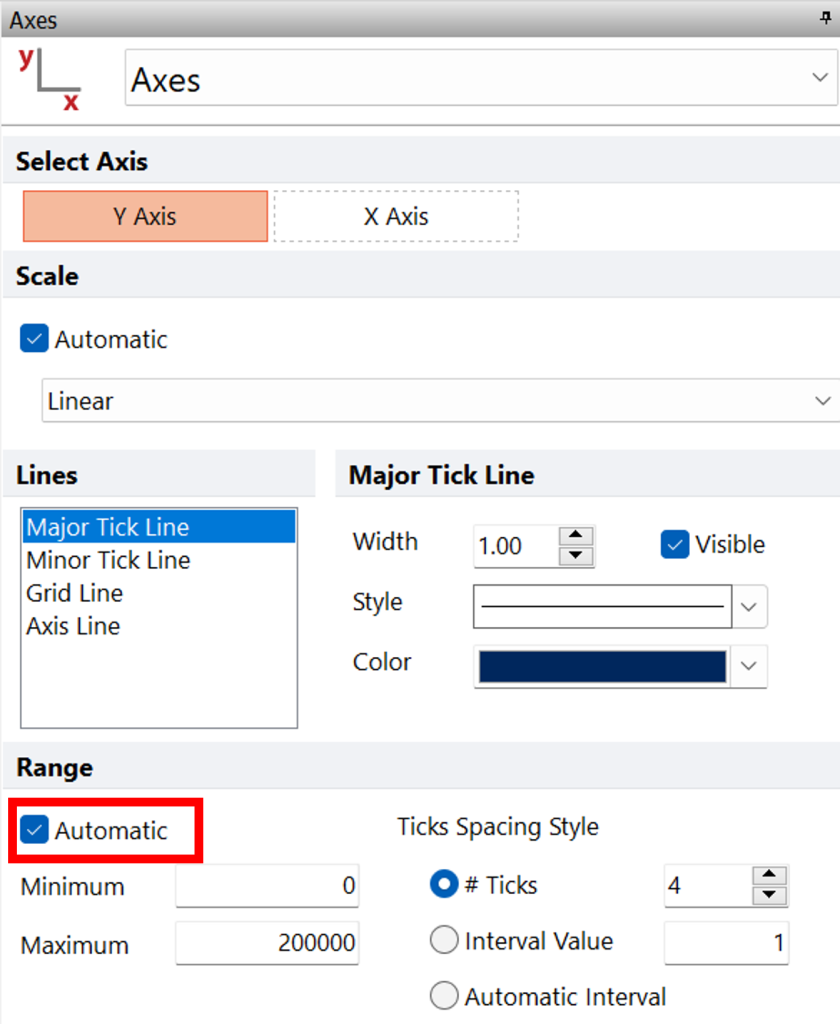
Task: Click the navy blue color swatch
Action: pos(602,666)
